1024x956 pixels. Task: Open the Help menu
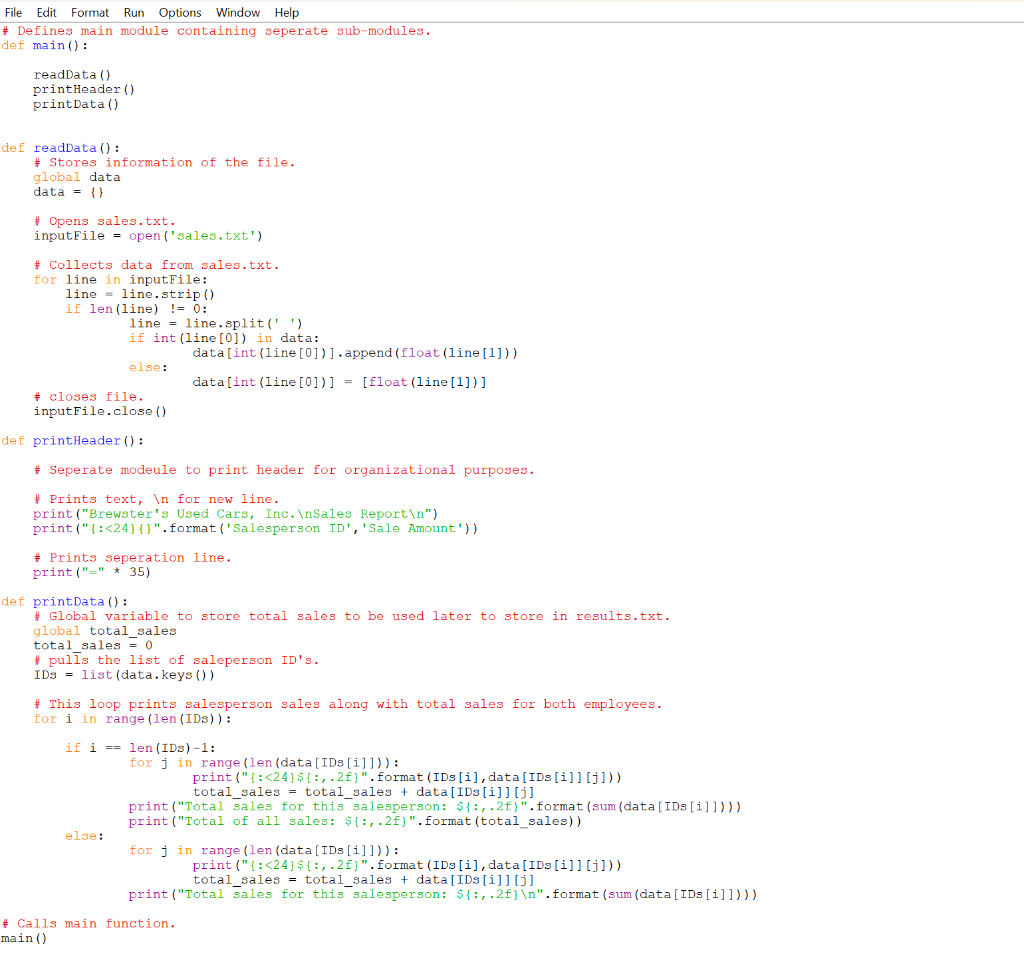pos(286,12)
